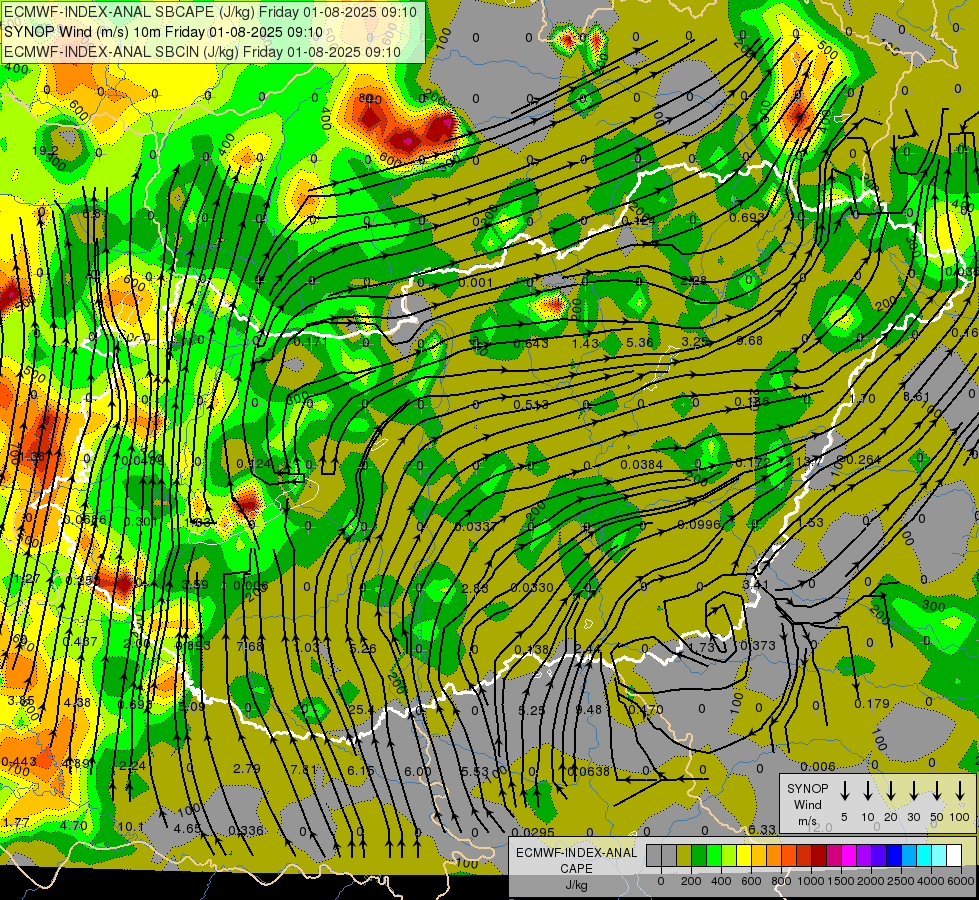Click the 0.001 value on the map

coord(476,282)
